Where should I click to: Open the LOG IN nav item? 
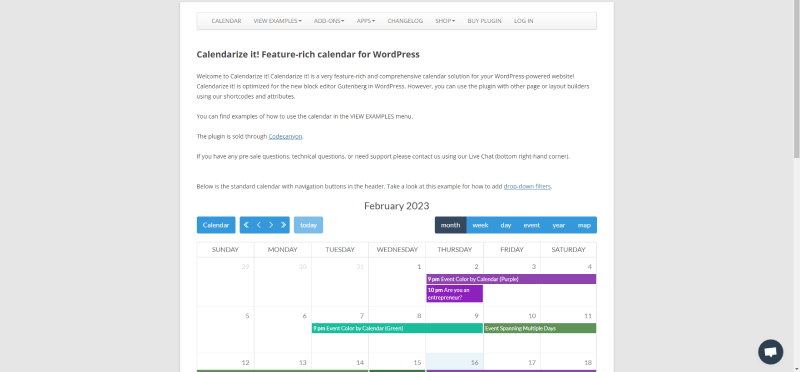[x=523, y=21]
